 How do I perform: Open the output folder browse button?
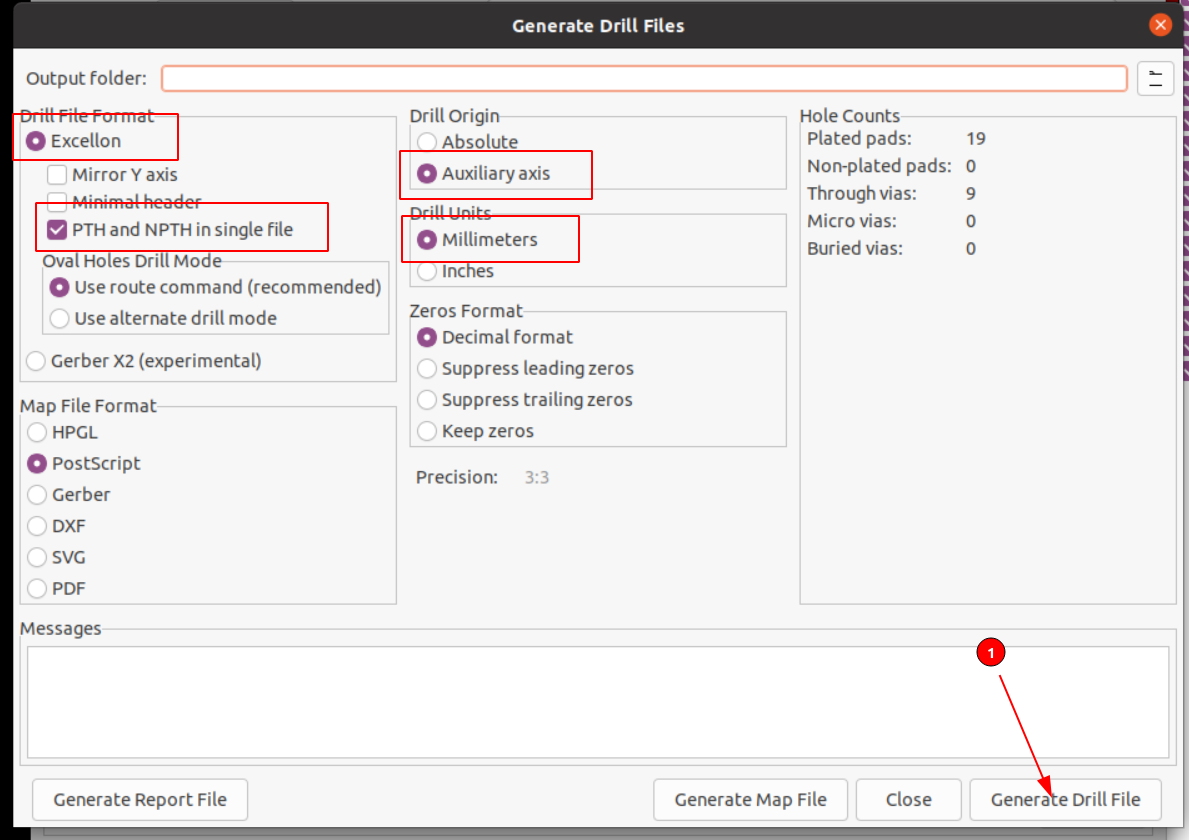point(1155,78)
